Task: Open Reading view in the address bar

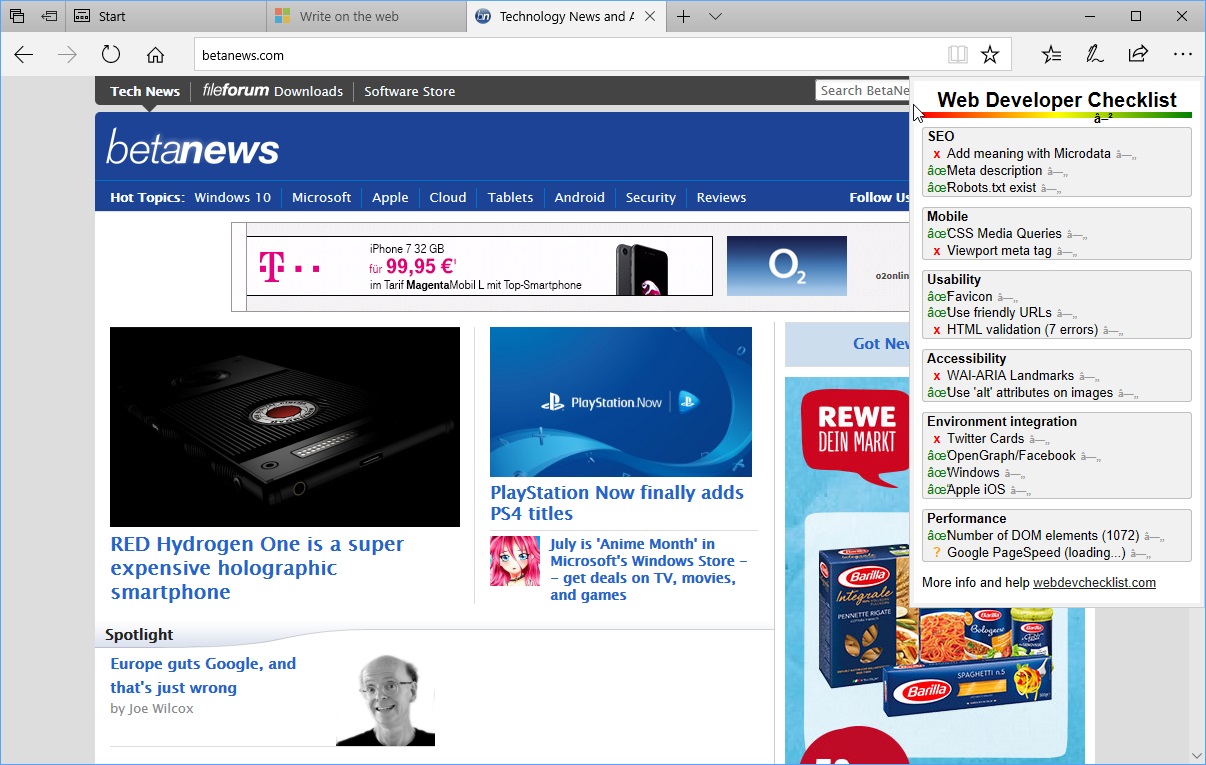Action: point(958,54)
